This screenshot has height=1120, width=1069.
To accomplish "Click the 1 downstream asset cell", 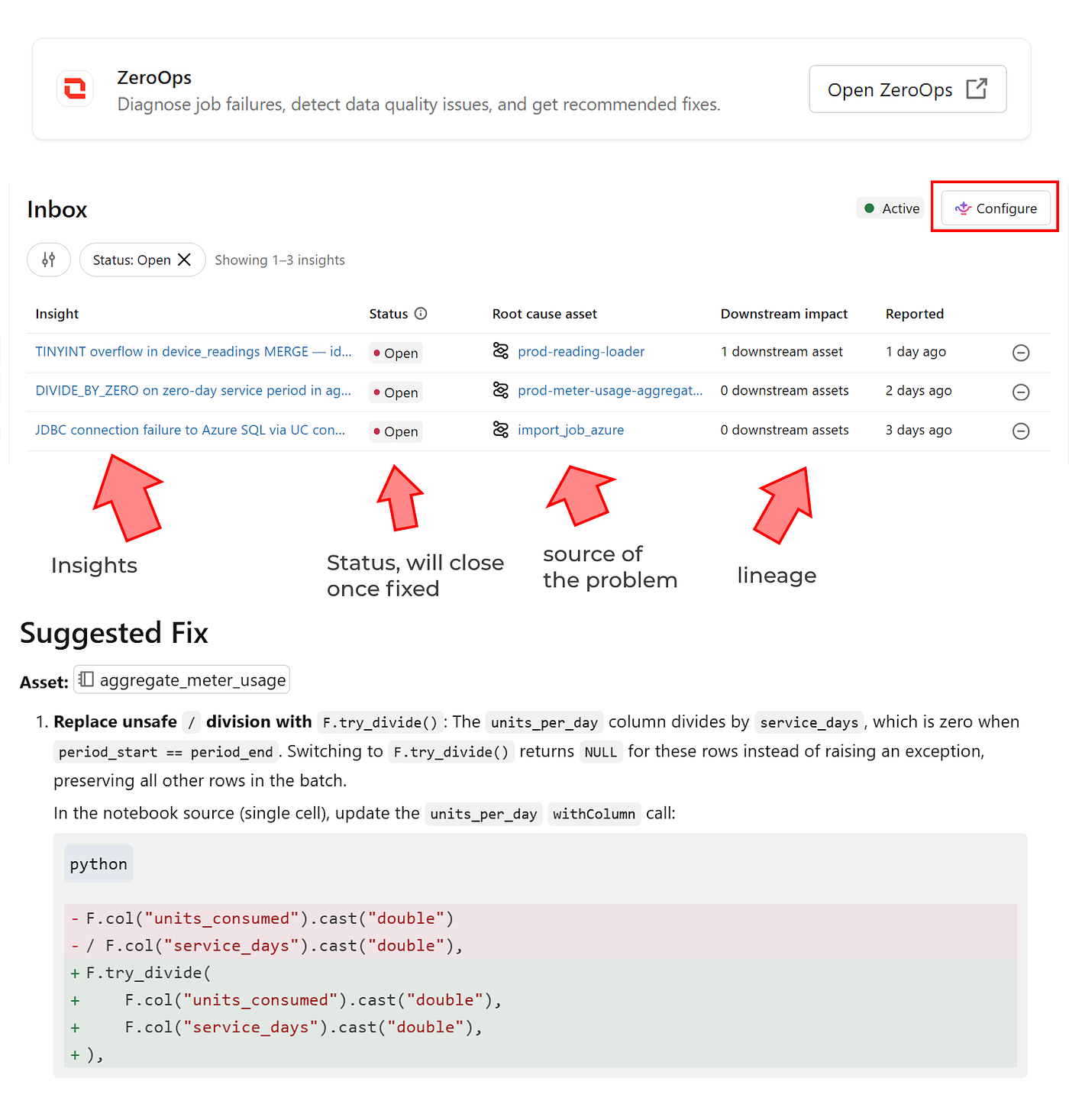I will click(781, 352).
